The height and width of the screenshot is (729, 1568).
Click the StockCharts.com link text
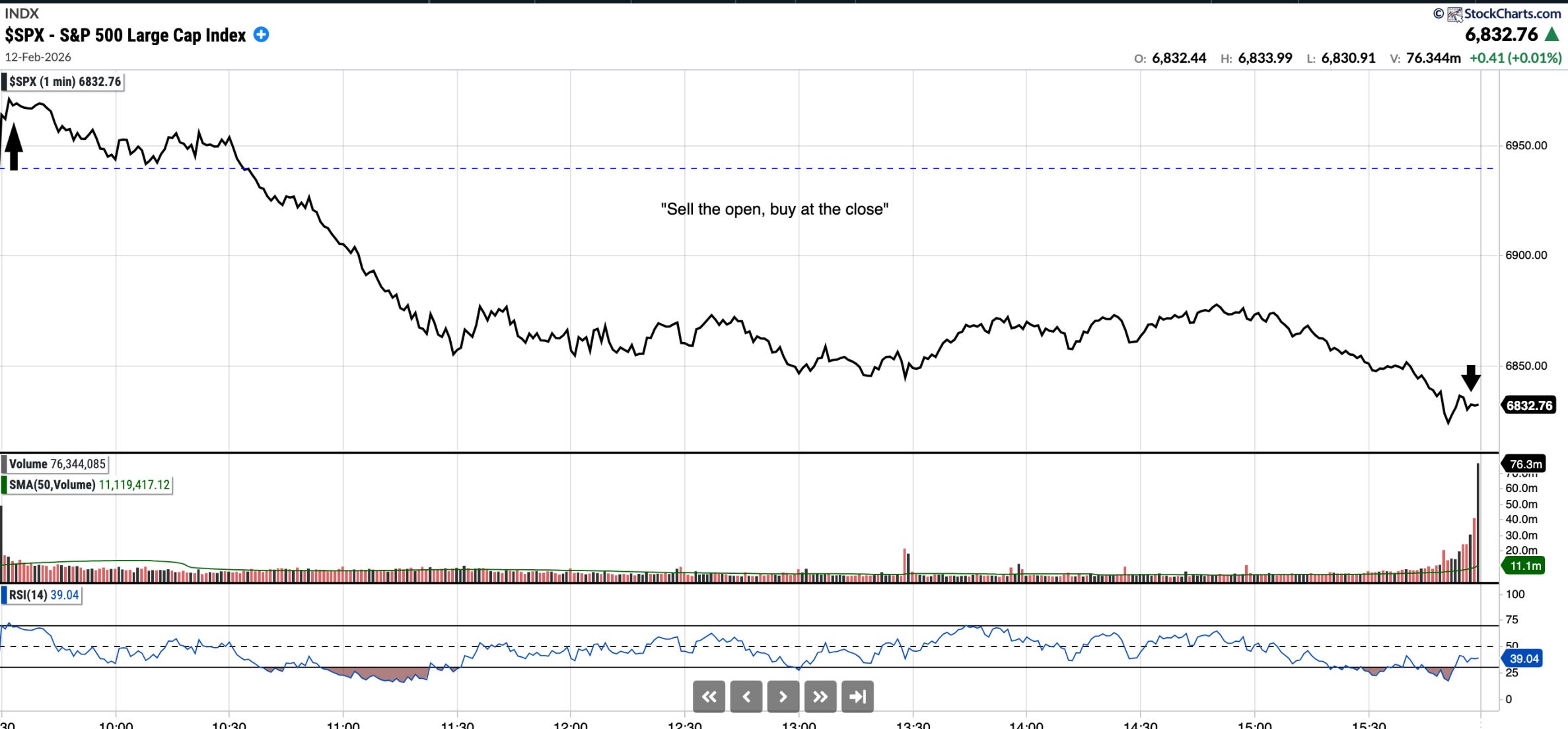tap(1512, 14)
